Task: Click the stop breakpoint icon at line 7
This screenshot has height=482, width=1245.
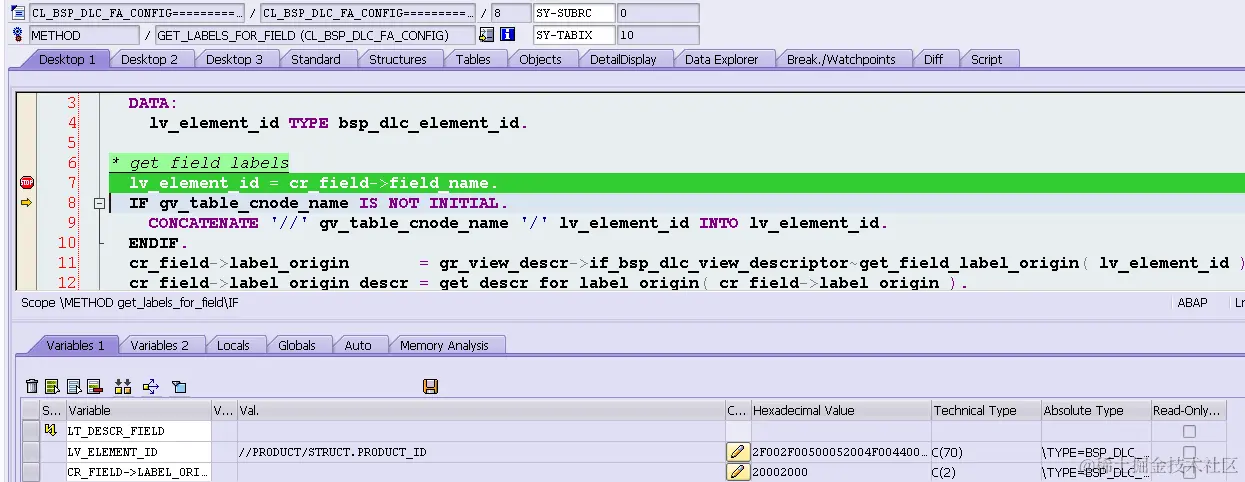Action: tap(27, 183)
